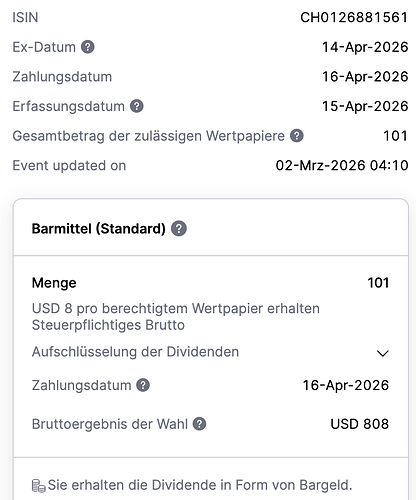This screenshot has height=500, width=416.
Task: Open help icon next to Barmittel (Standard)
Action: [x=179, y=229]
